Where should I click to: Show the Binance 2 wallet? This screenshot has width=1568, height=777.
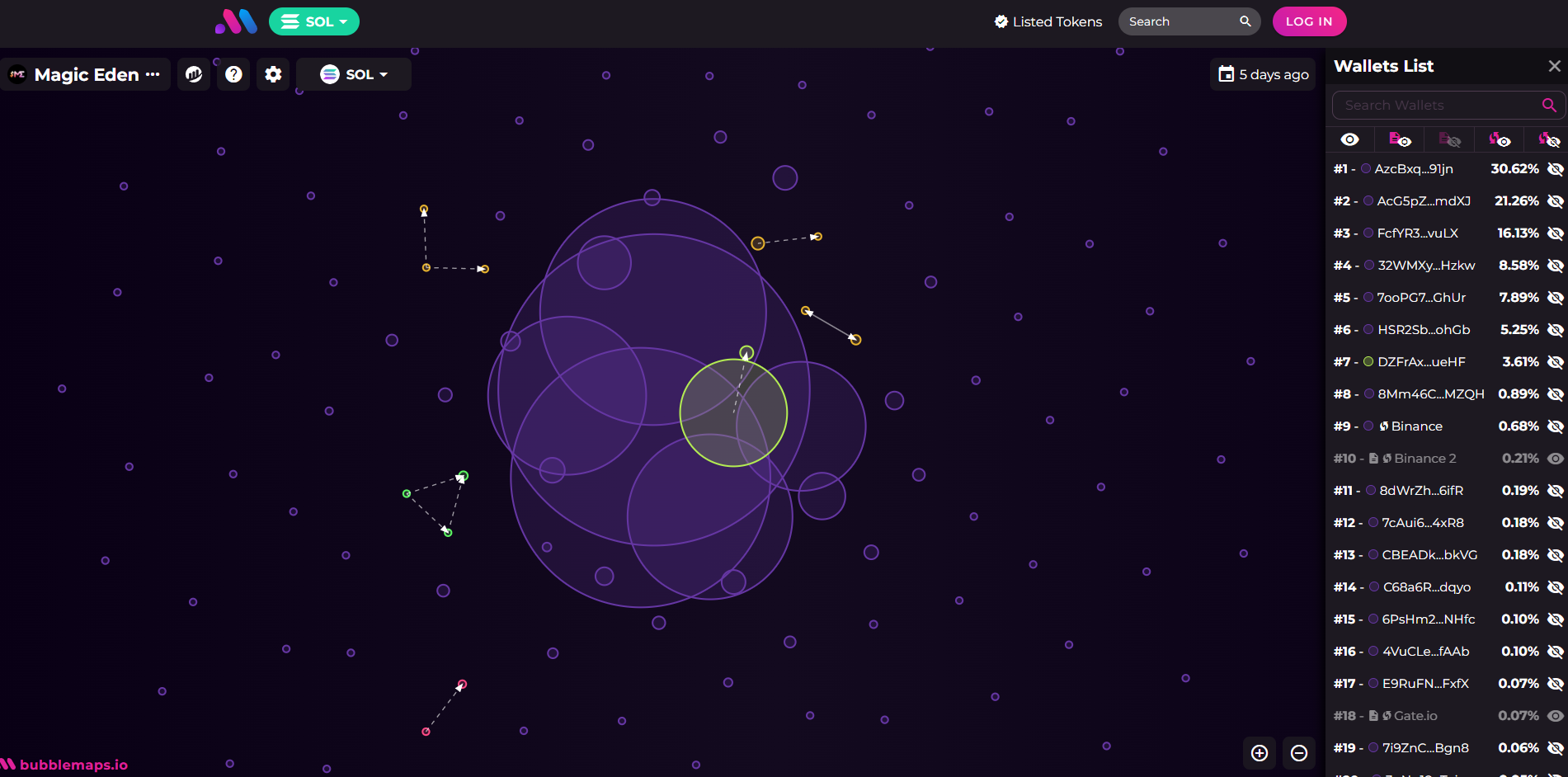(x=1556, y=458)
